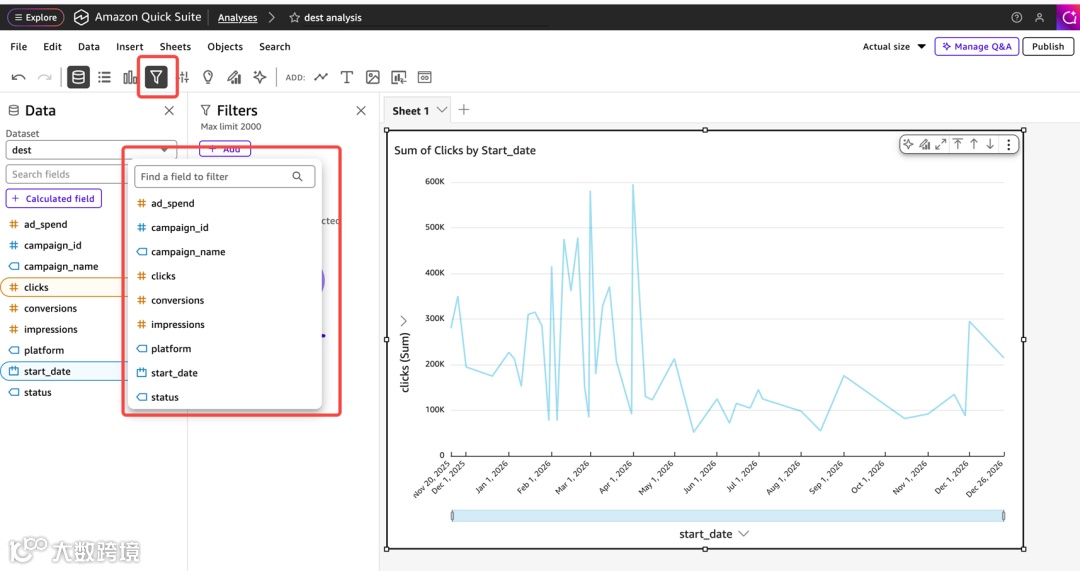Close the Filters panel

point(361,110)
